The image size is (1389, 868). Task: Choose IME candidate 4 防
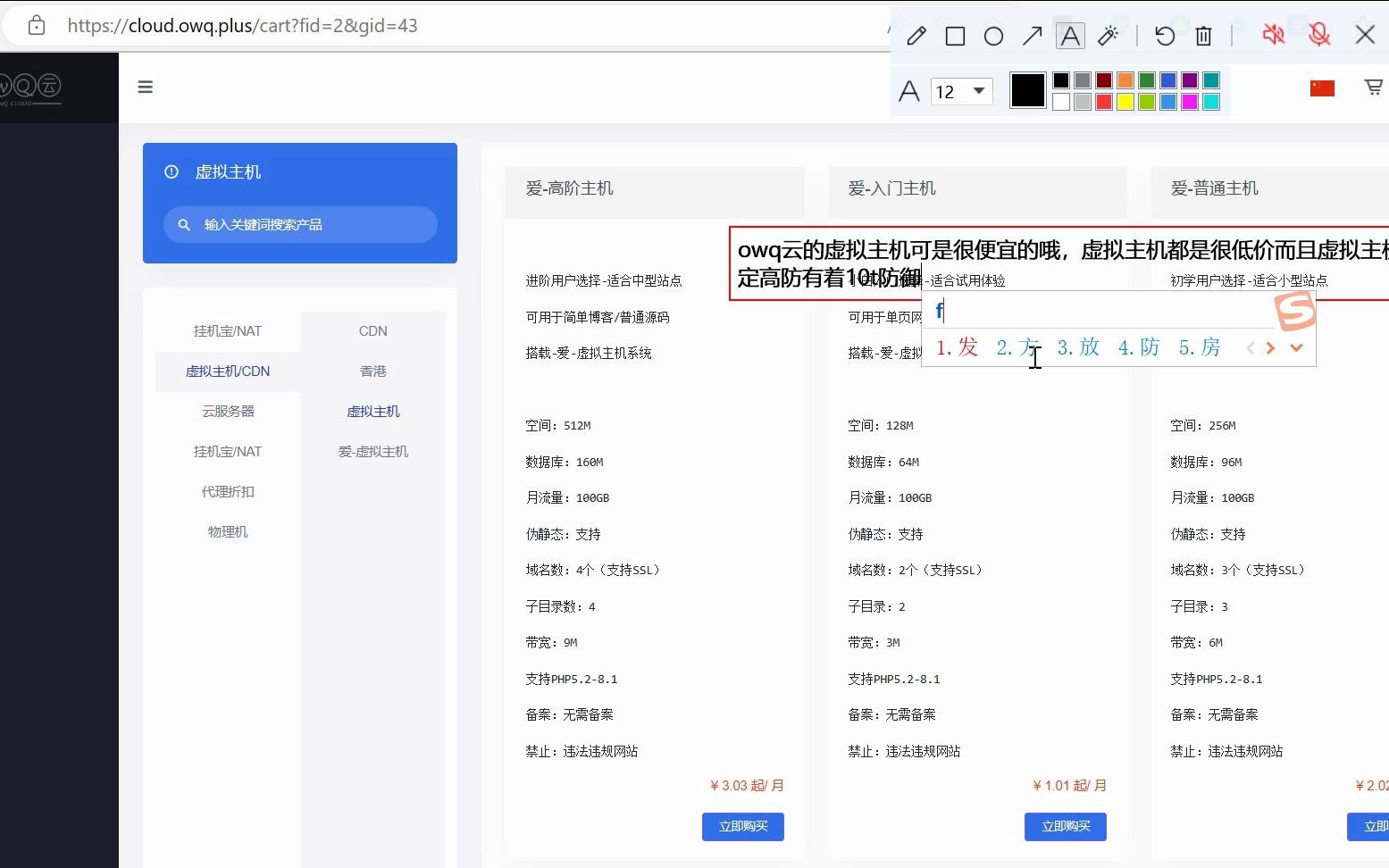click(1139, 347)
